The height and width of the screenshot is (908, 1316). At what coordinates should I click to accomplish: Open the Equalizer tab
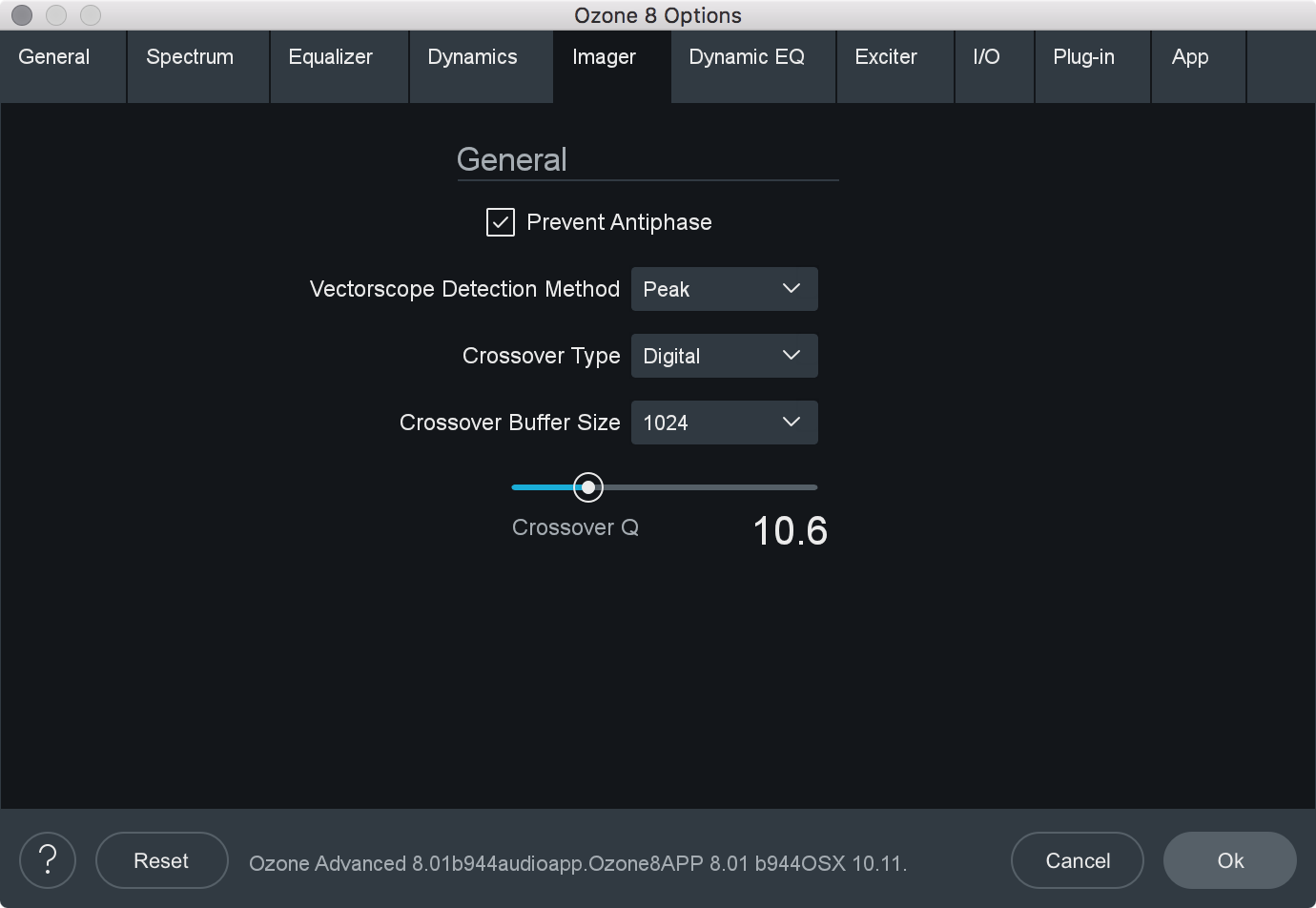339,67
